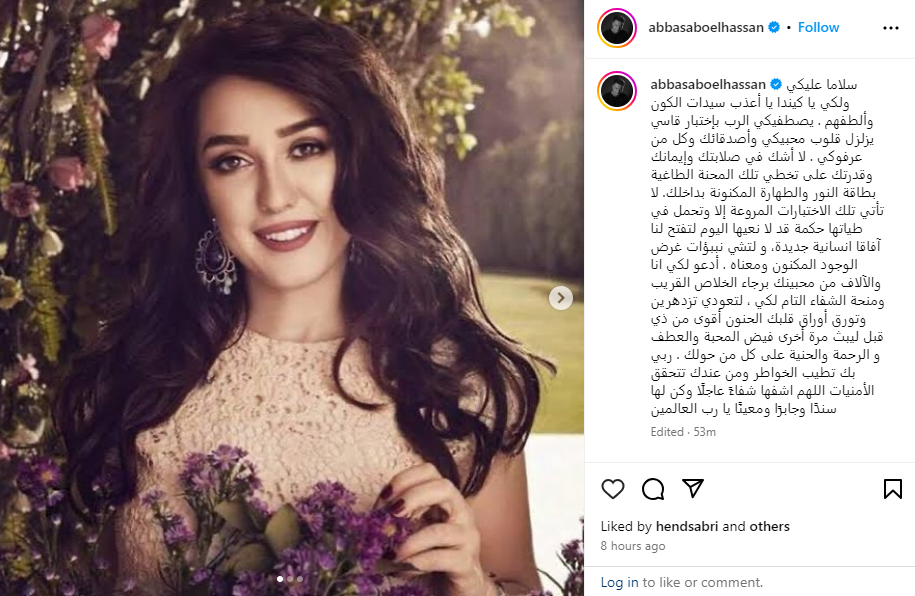Open the three-dot more options menu

tap(890, 28)
